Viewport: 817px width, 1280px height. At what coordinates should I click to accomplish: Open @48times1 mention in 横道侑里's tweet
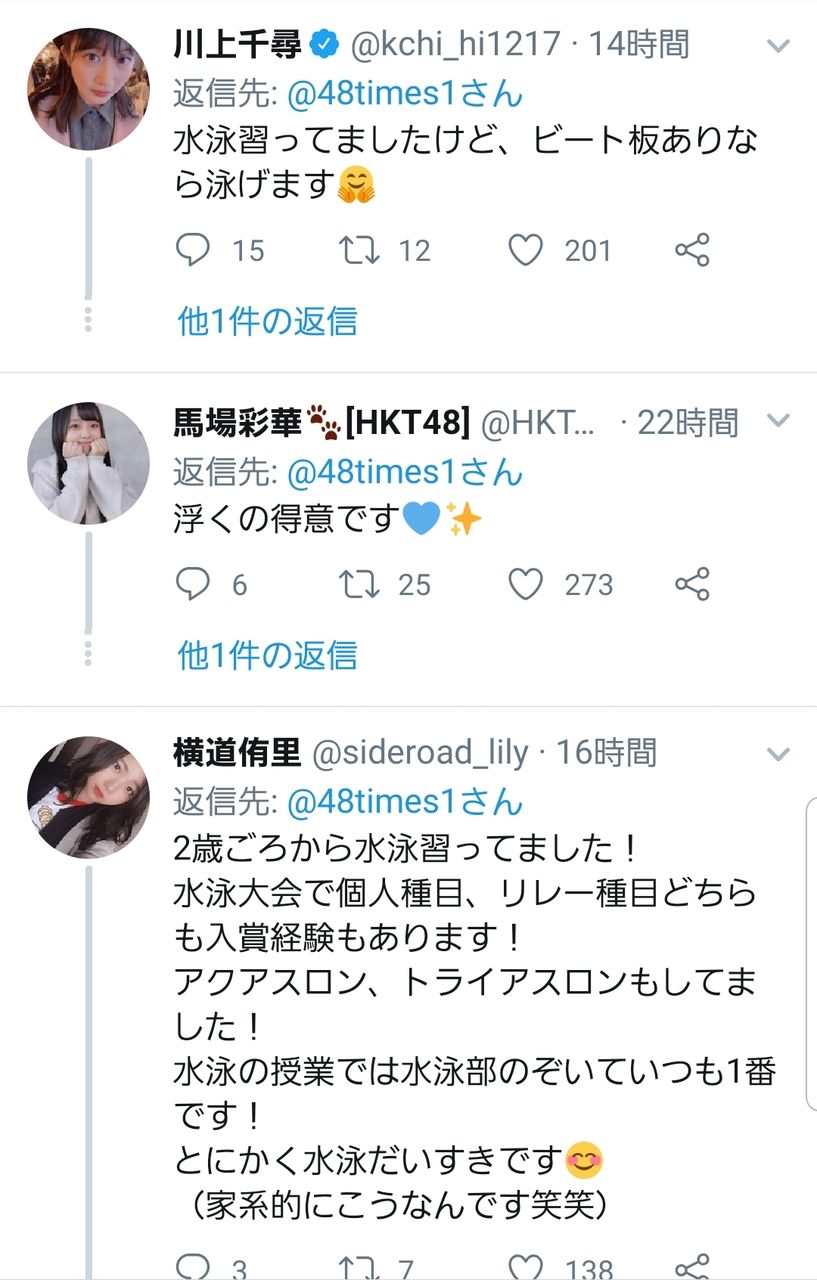coord(388,801)
